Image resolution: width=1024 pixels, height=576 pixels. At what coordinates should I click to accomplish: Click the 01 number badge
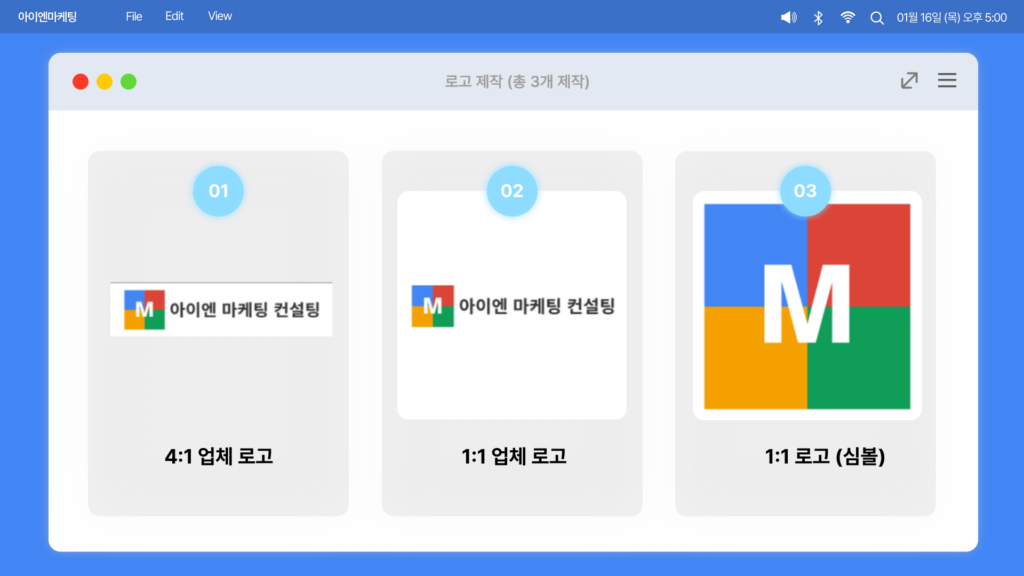point(218,191)
